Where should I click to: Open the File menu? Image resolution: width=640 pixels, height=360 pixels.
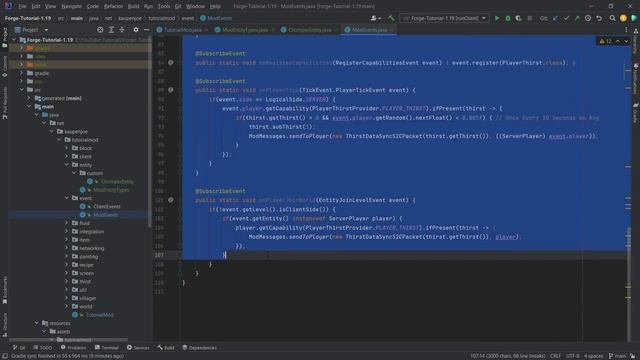point(22,6)
